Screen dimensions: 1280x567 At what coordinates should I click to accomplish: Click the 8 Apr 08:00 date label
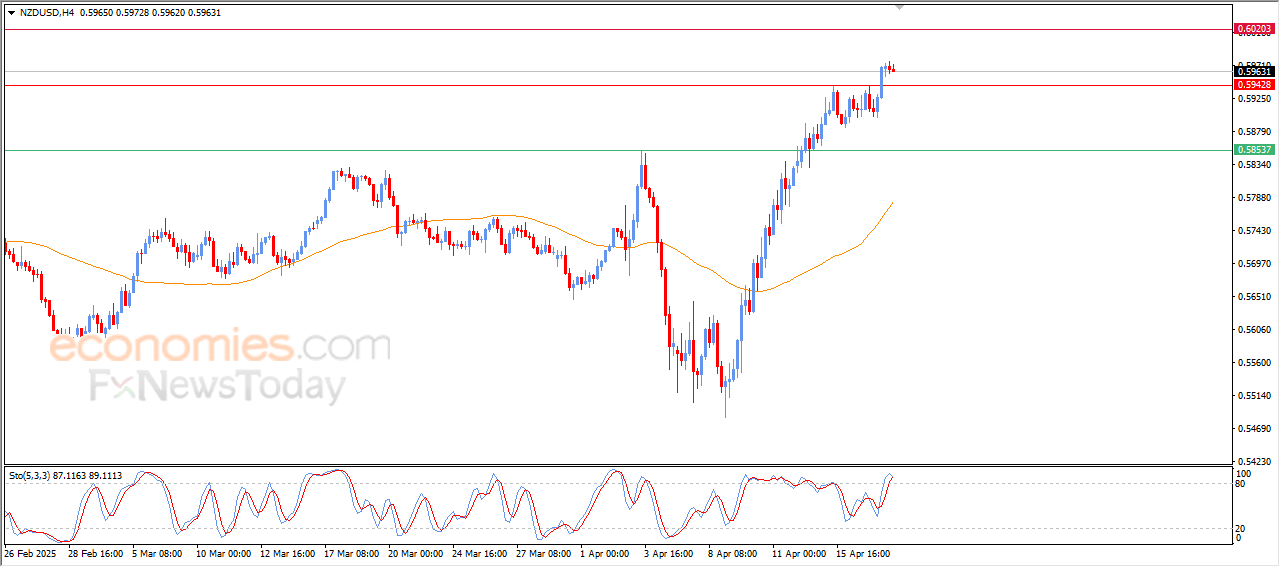click(x=733, y=552)
